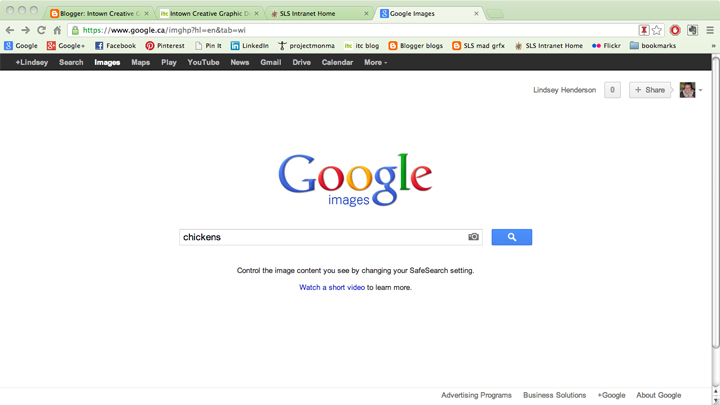The image size is (720, 405).
Task: Open the About Google footer link
Action: [x=658, y=395]
